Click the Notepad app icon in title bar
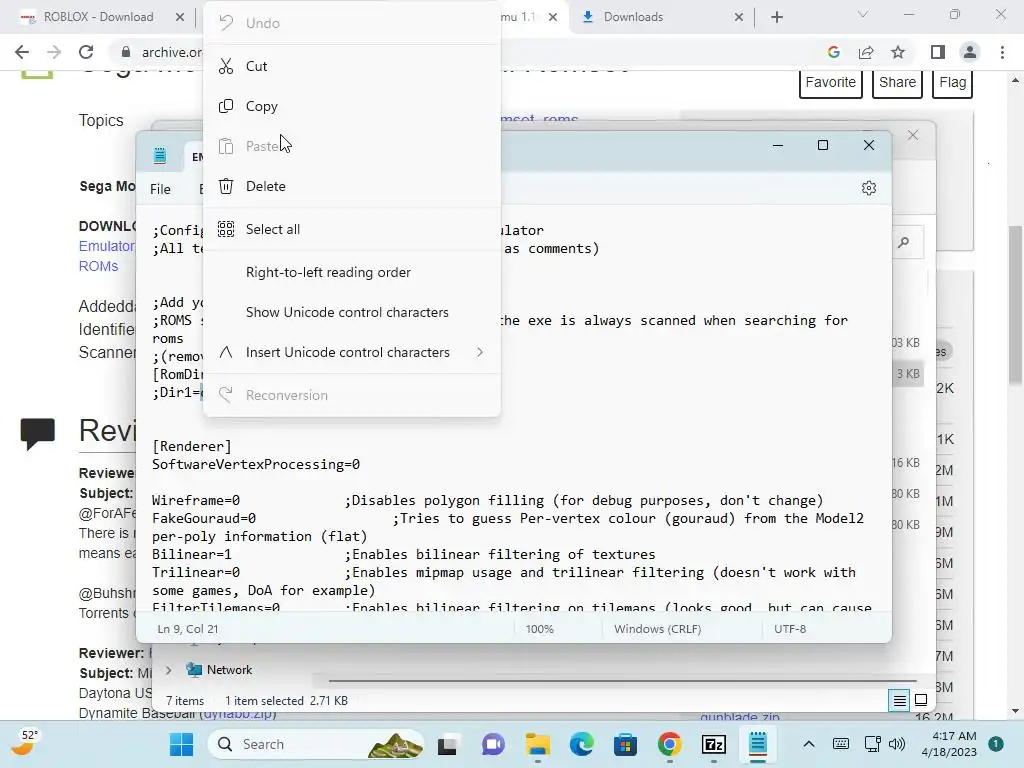This screenshot has height=768, width=1024. (x=160, y=155)
